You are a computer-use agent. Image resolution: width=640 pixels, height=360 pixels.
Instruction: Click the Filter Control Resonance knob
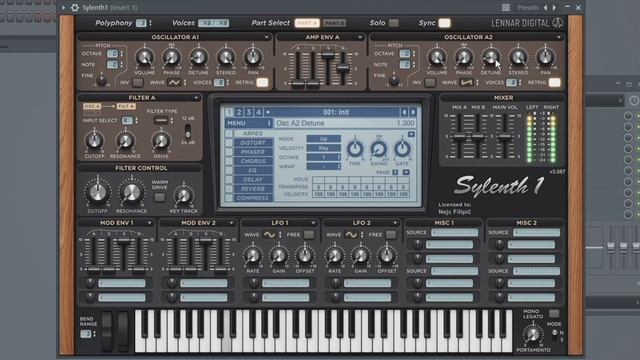(x=131, y=193)
